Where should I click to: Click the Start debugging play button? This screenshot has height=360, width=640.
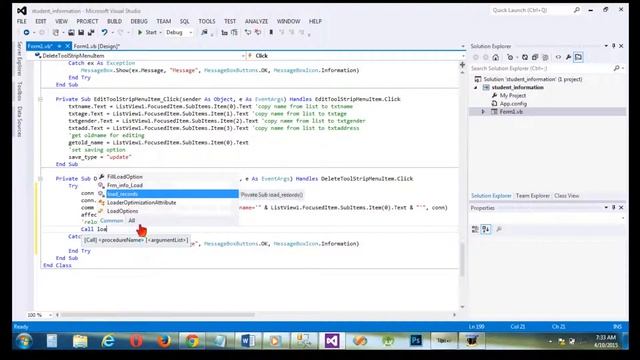(140, 32)
